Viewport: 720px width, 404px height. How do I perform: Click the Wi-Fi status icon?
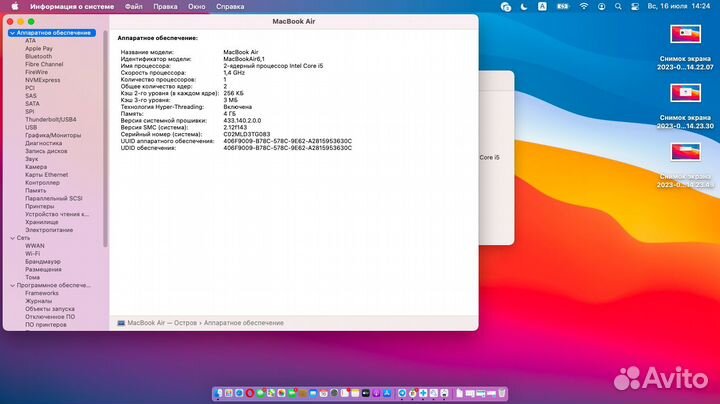coord(584,6)
